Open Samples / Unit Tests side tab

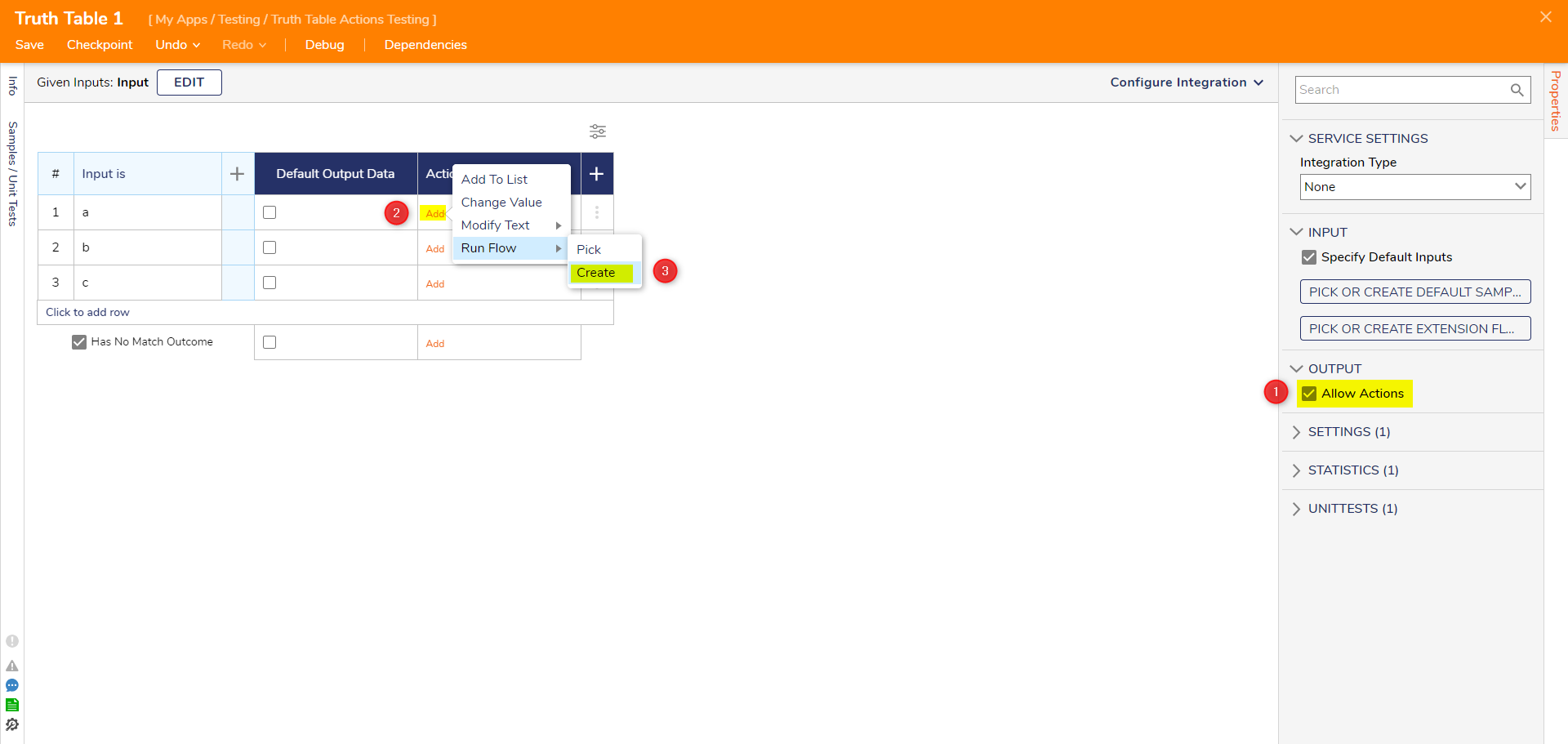[12, 174]
